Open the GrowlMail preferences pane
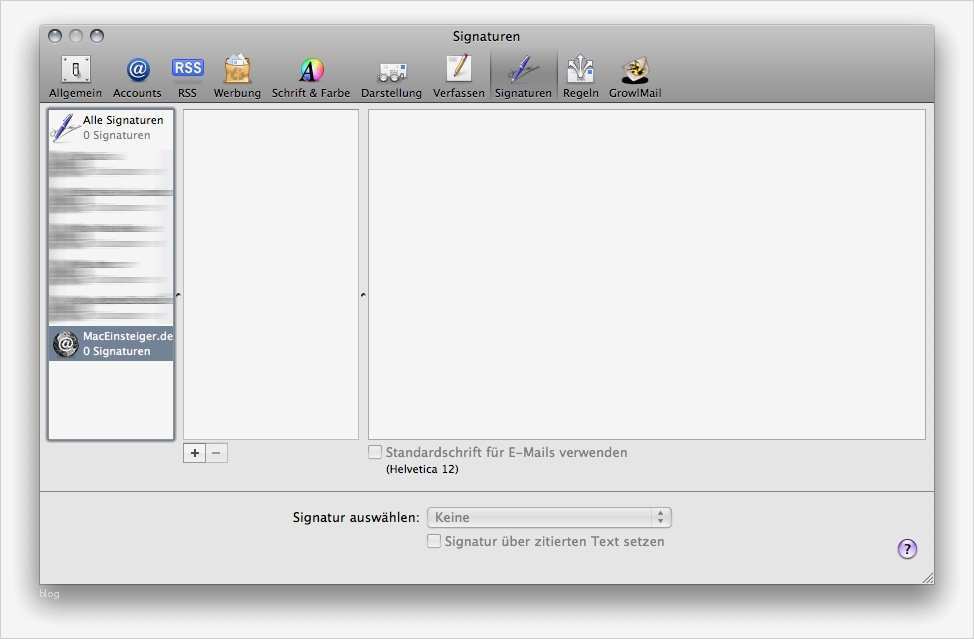This screenshot has height=639, width=974. tap(635, 76)
